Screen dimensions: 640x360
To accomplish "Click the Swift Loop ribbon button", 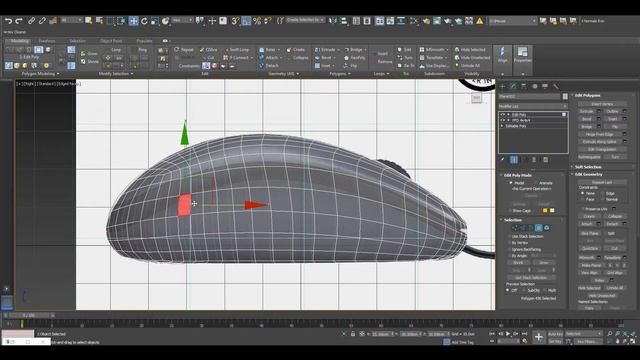I will pos(236,50).
